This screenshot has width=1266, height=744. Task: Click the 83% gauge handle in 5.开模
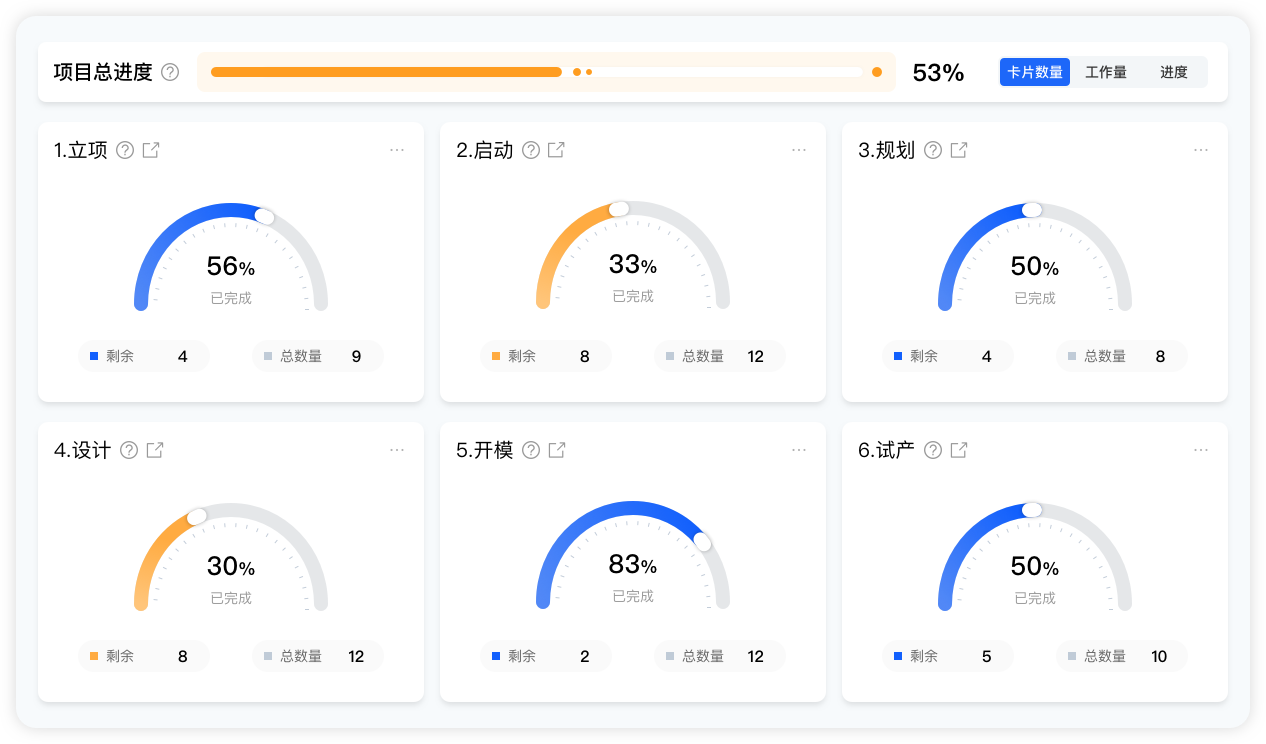point(702,541)
